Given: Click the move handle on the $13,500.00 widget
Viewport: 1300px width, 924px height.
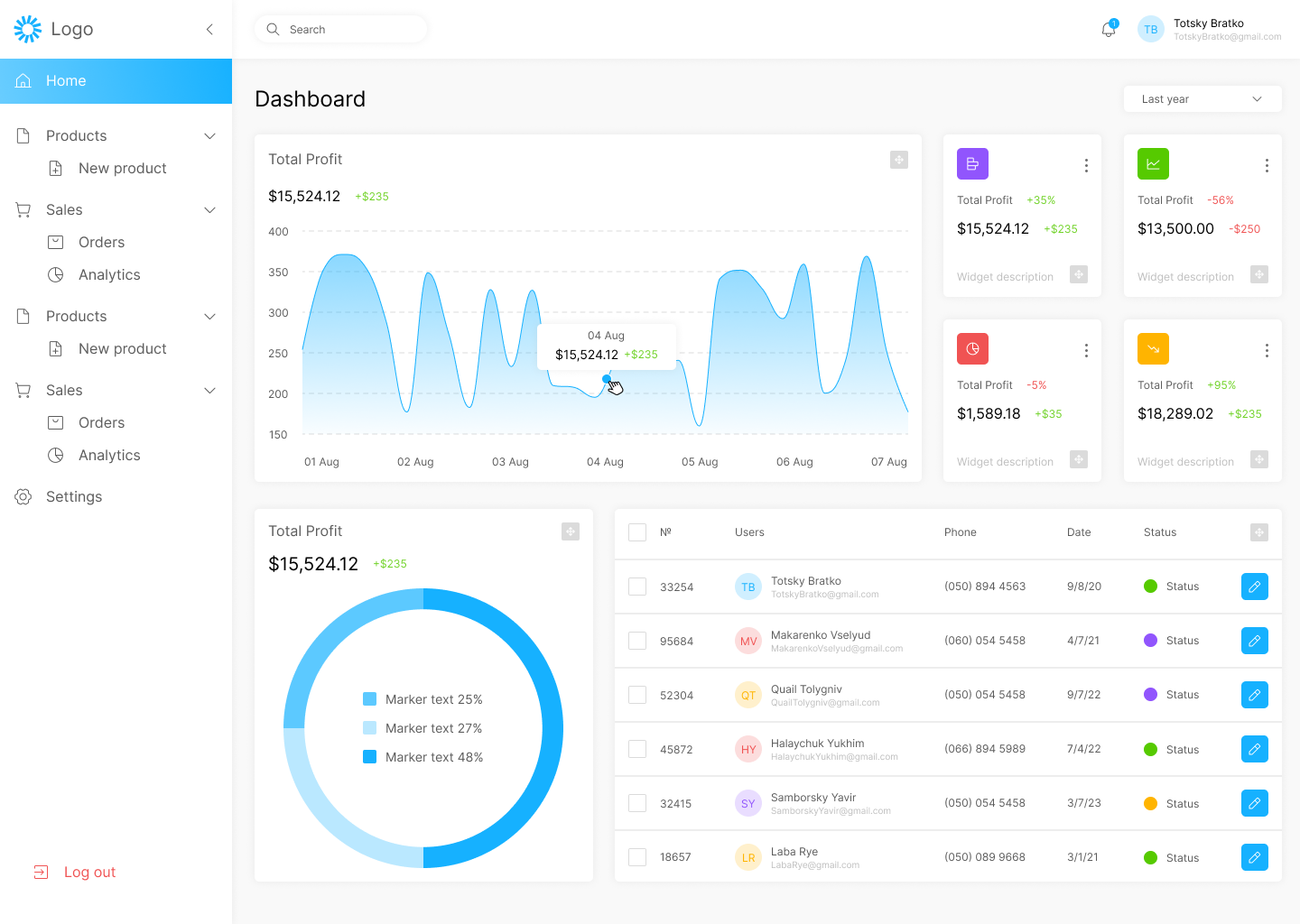Looking at the screenshot, I should 1259,274.
